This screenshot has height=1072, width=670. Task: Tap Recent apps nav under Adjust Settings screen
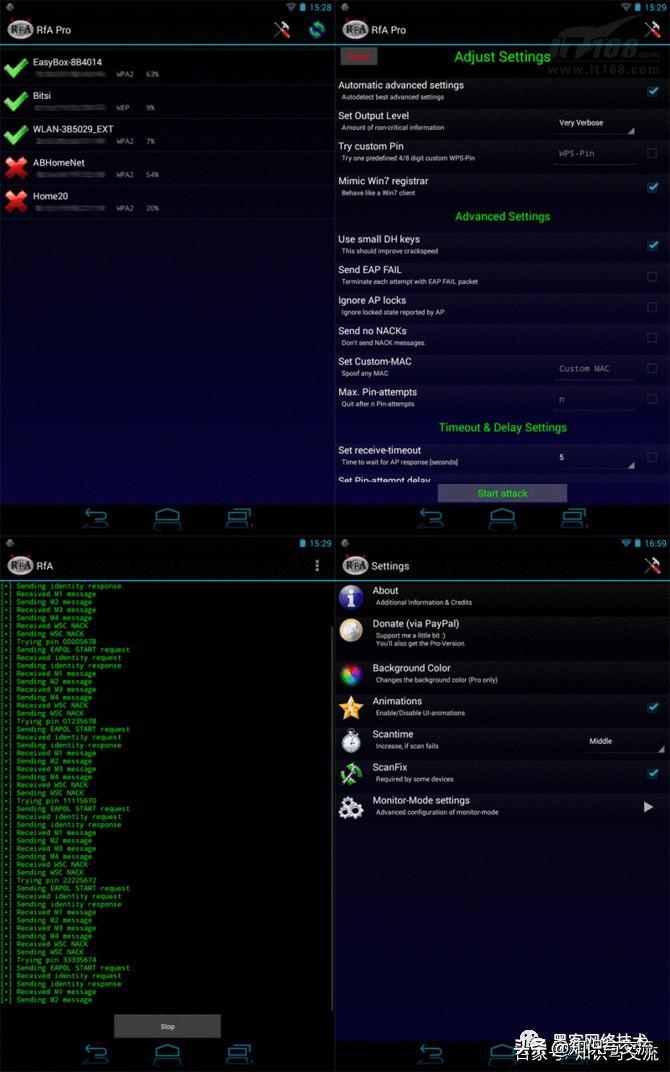click(574, 519)
